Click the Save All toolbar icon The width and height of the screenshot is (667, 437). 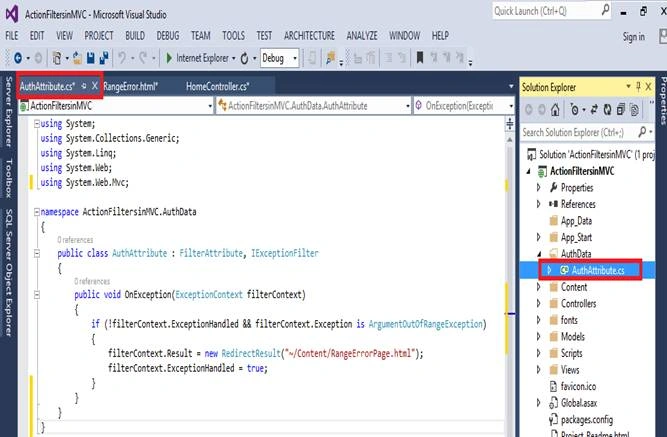pyautogui.click(x=104, y=58)
